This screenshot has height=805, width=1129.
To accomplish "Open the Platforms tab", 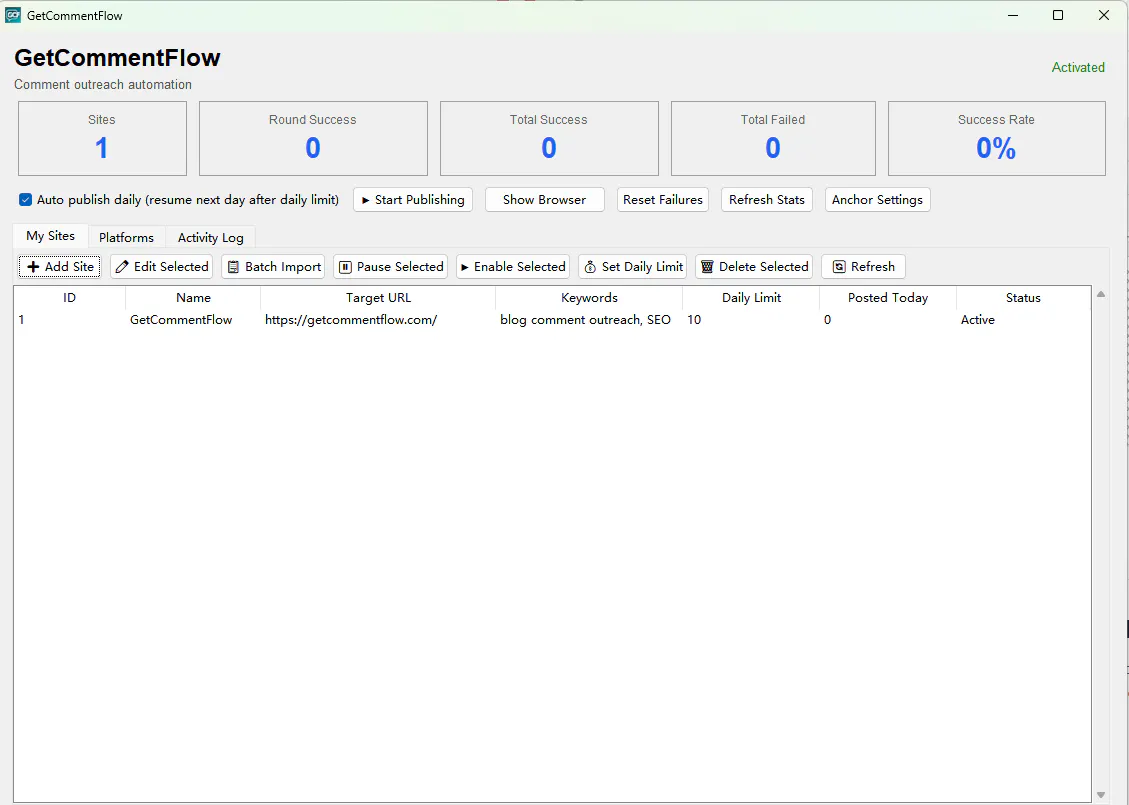I will 127,237.
